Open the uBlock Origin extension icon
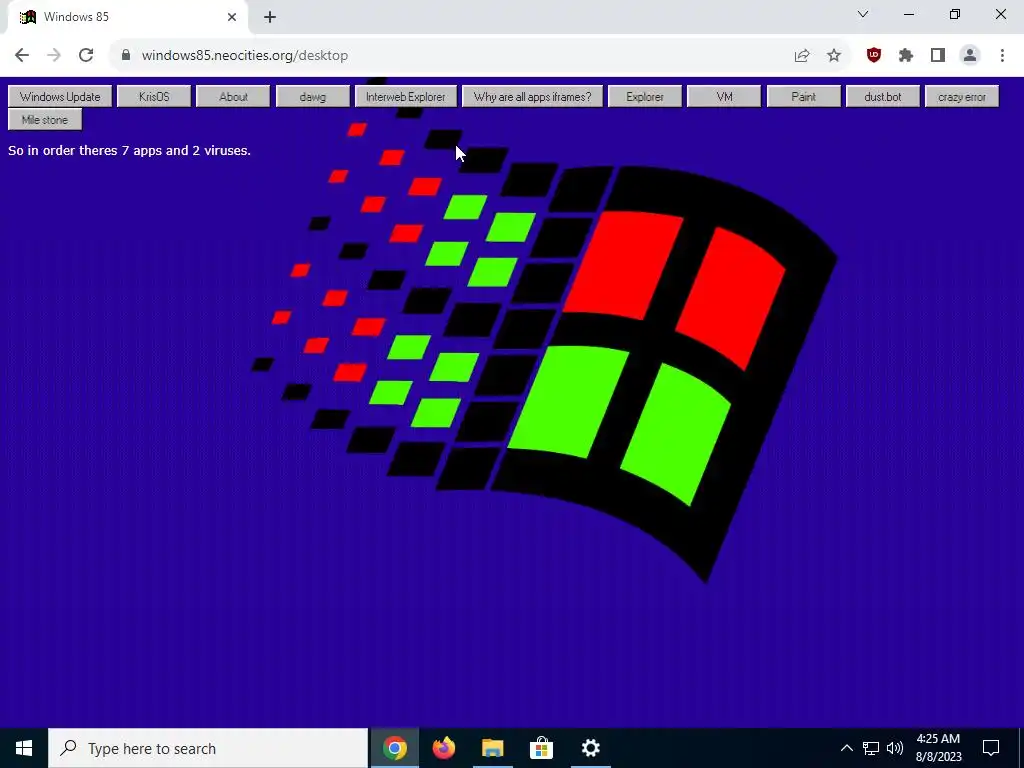1024x768 pixels. pyautogui.click(x=874, y=56)
